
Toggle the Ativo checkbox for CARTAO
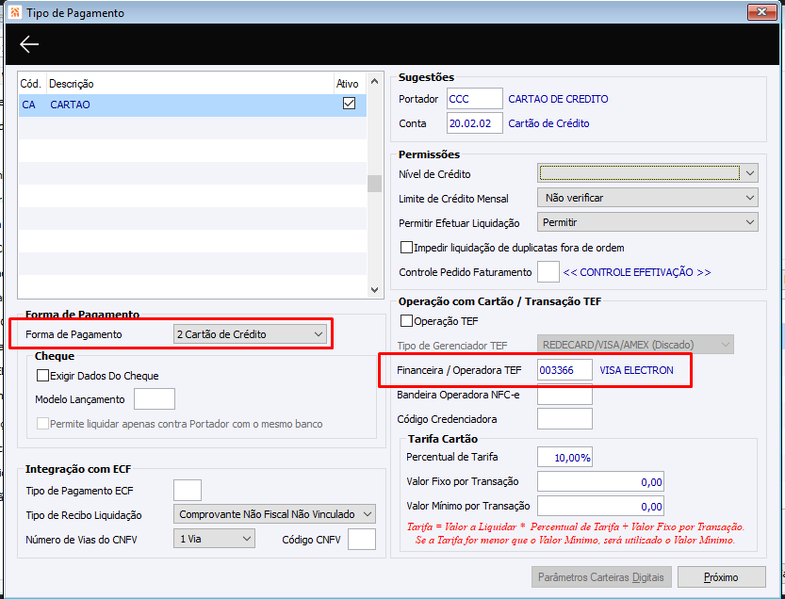pyautogui.click(x=348, y=104)
